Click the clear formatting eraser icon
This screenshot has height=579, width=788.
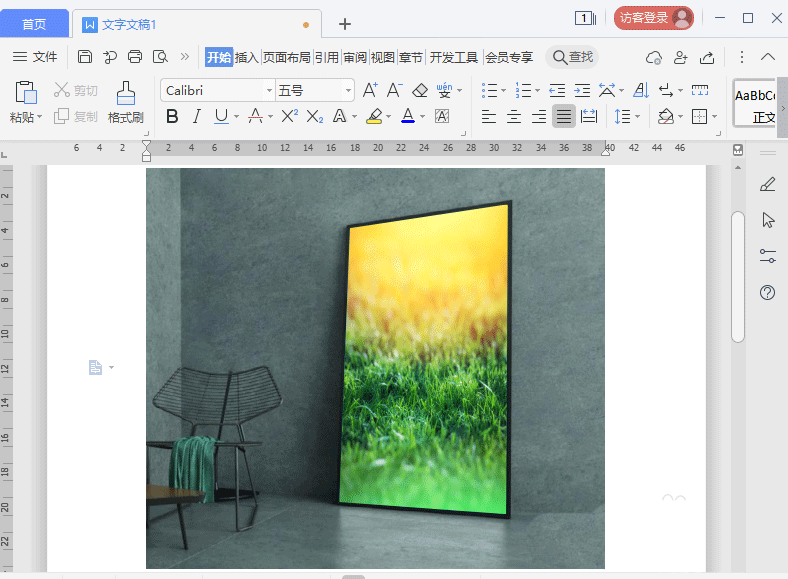419,91
